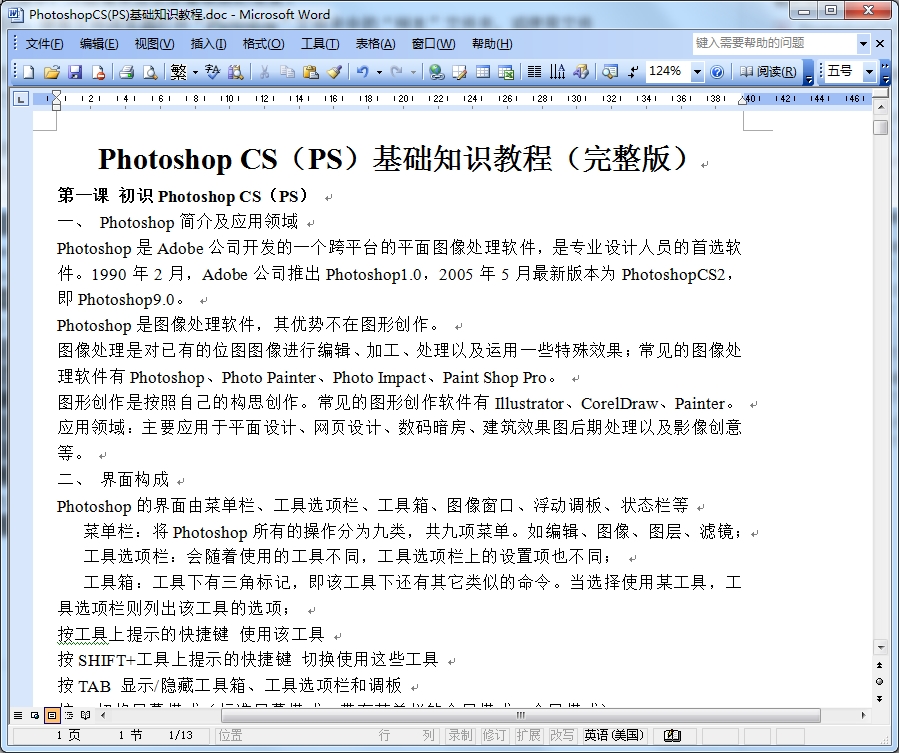Screen dimensions: 899x753
Task: Click horizontal scrollbar right arrow
Action: coord(863,715)
